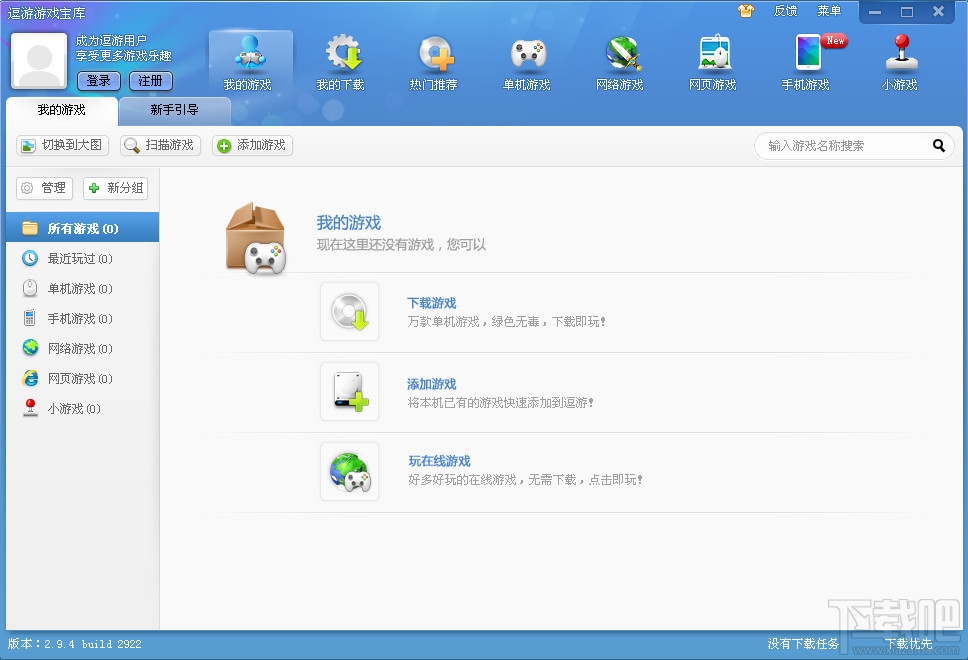This screenshot has width=968, height=660.
Task: Open the 小游戏 joystick icon section
Action: [898, 60]
